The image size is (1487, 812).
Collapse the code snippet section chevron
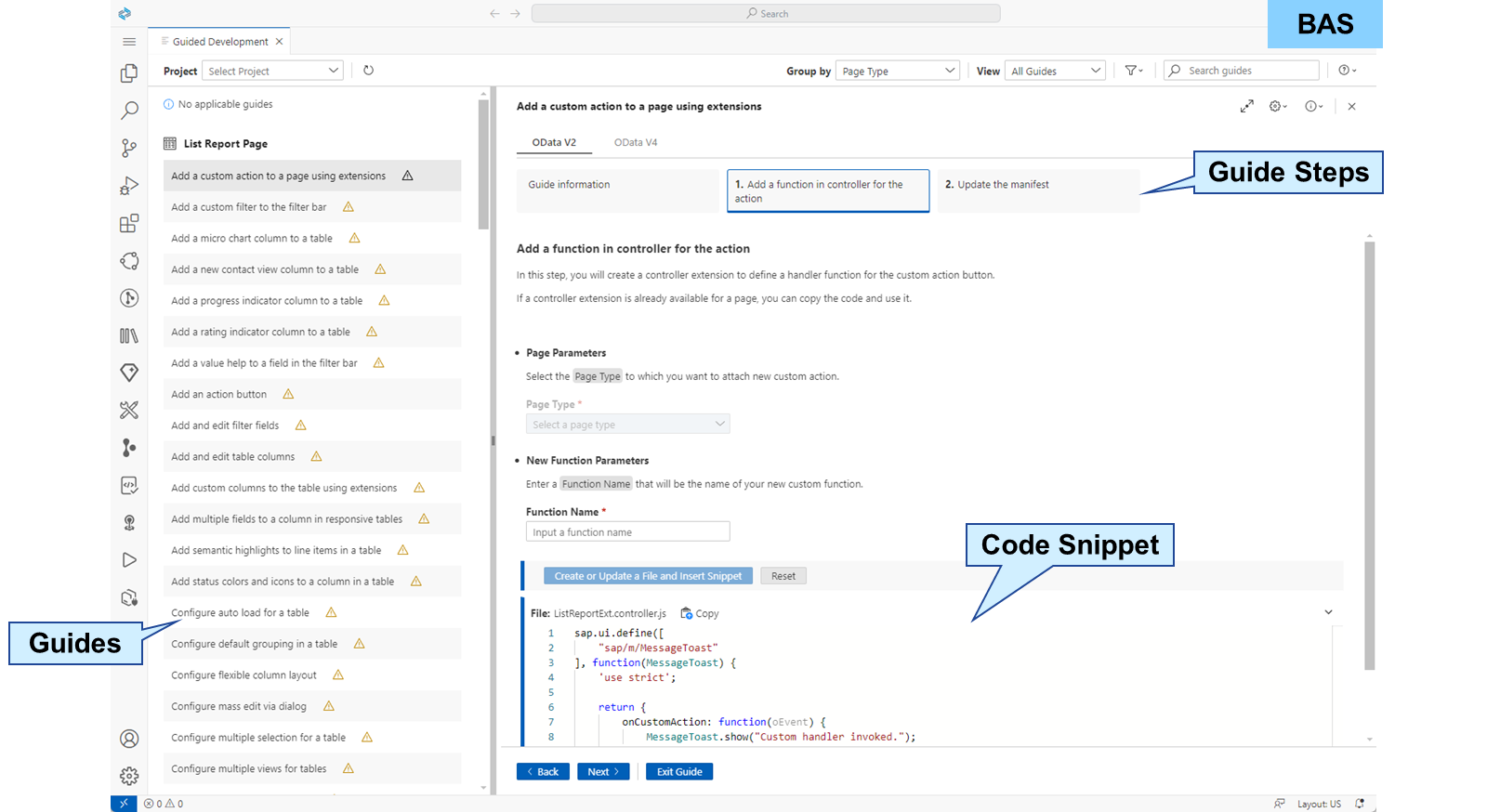1328,612
